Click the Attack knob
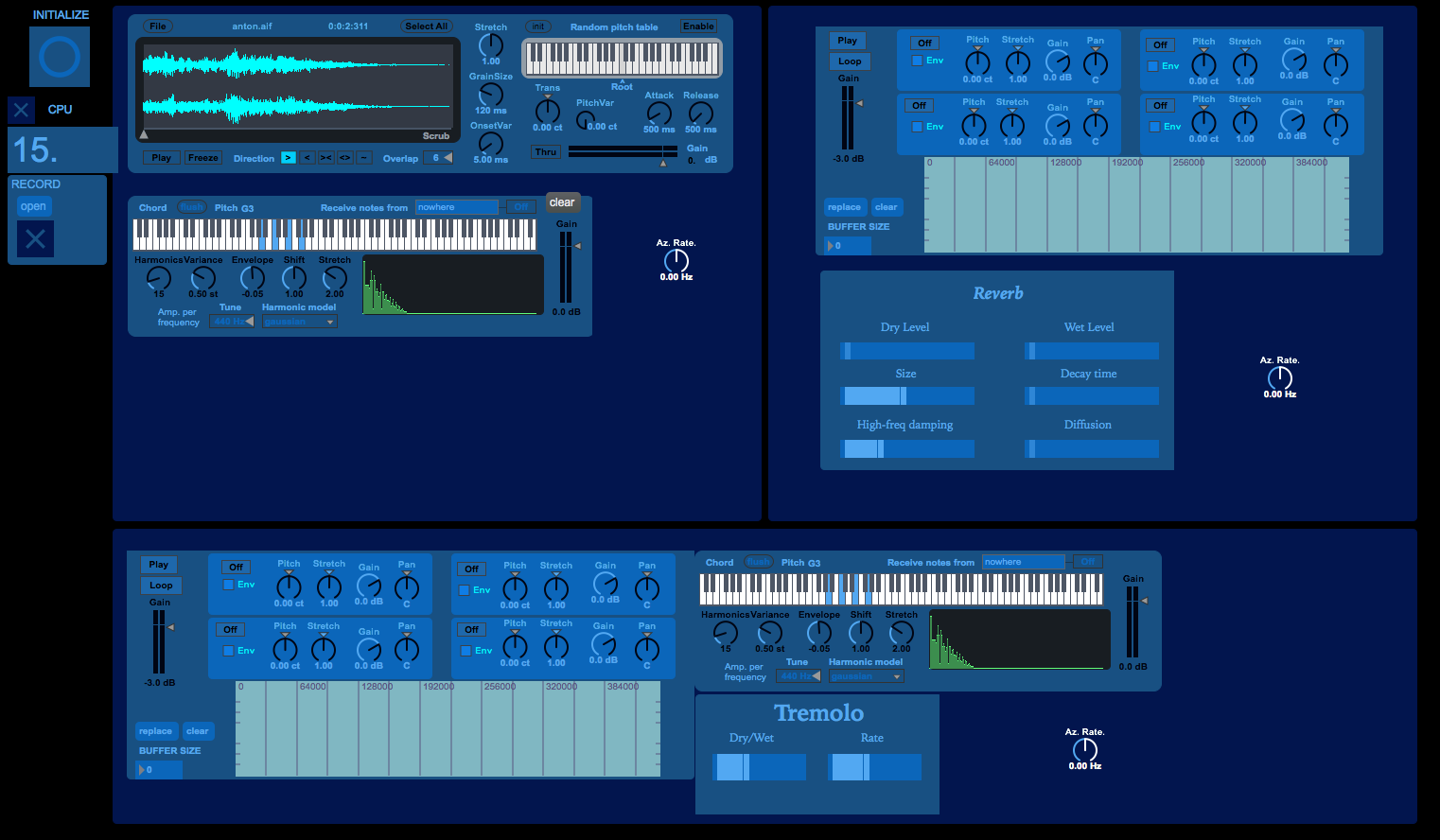Viewport: 1440px width, 840px height. pos(659,115)
